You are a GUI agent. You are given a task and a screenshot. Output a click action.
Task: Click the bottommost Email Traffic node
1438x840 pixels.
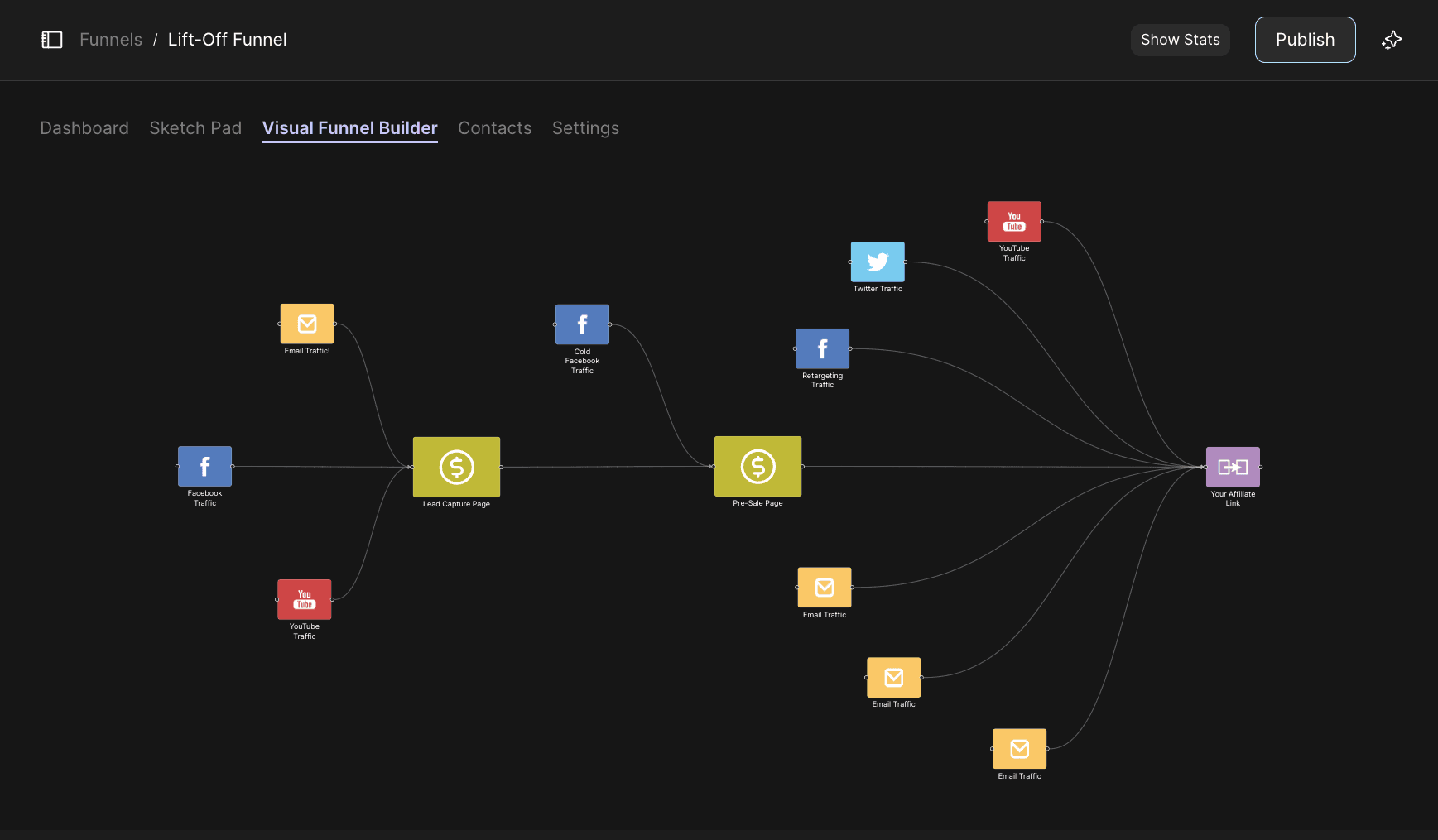click(x=1019, y=749)
